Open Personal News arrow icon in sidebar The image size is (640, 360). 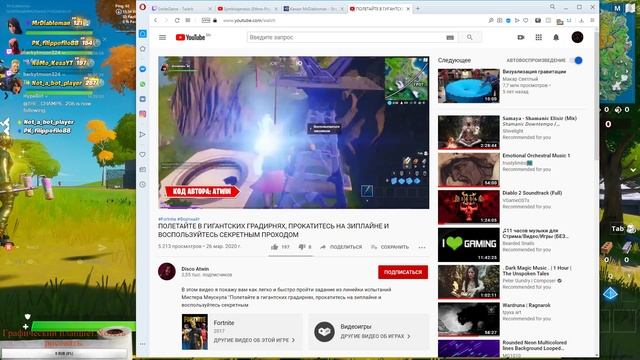(x=142, y=134)
